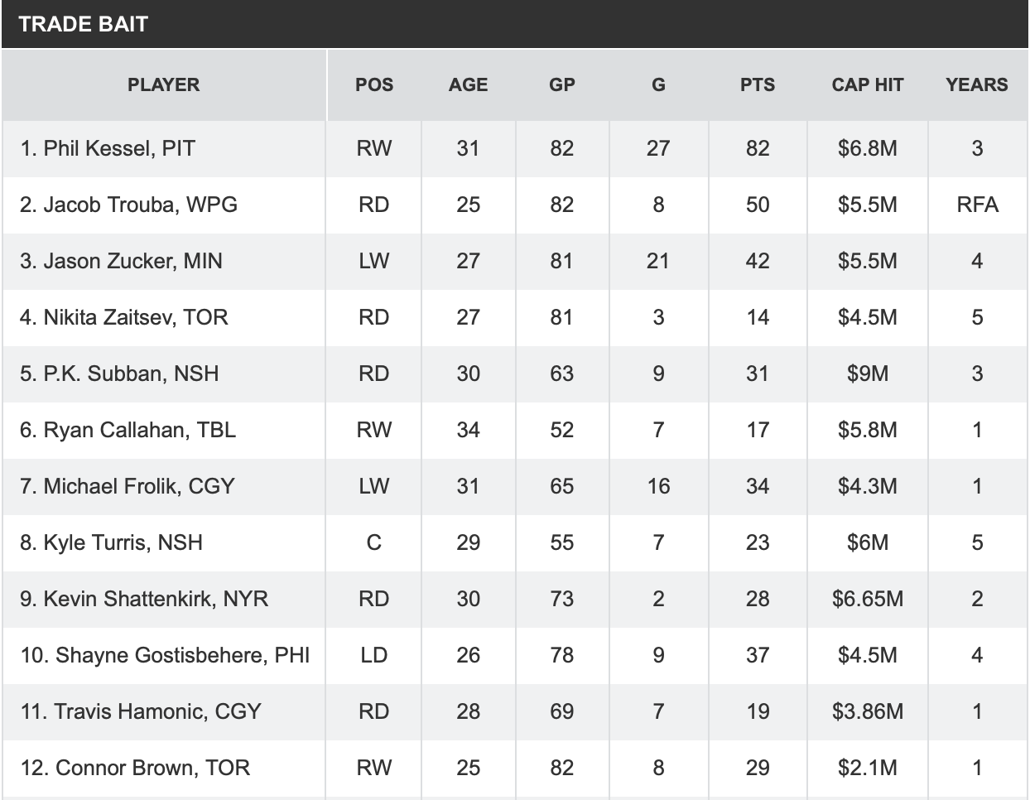Select the TRADE BAIT title bar
The image size is (1030, 800).
[515, 24]
